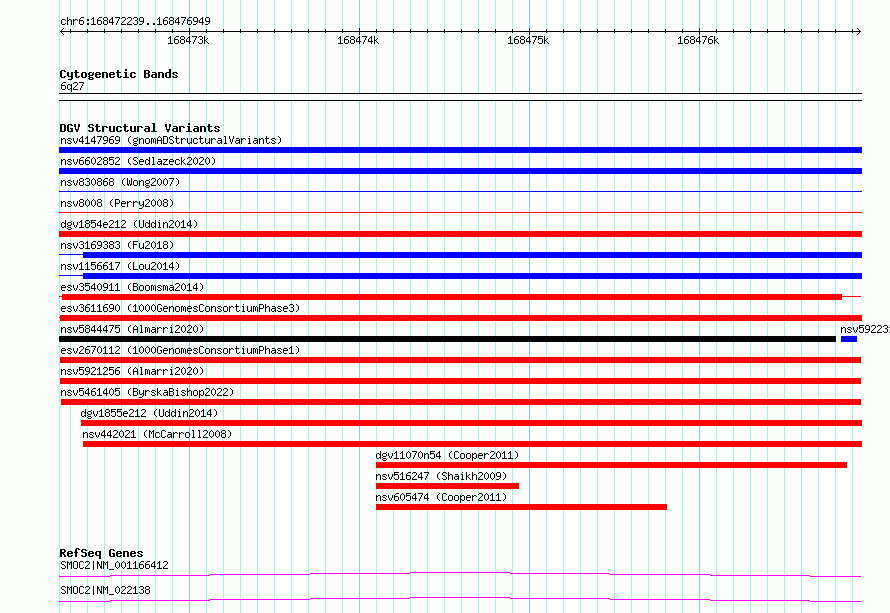Click the red dgv1854e212 variant bar
The image size is (890, 613).
click(460, 234)
